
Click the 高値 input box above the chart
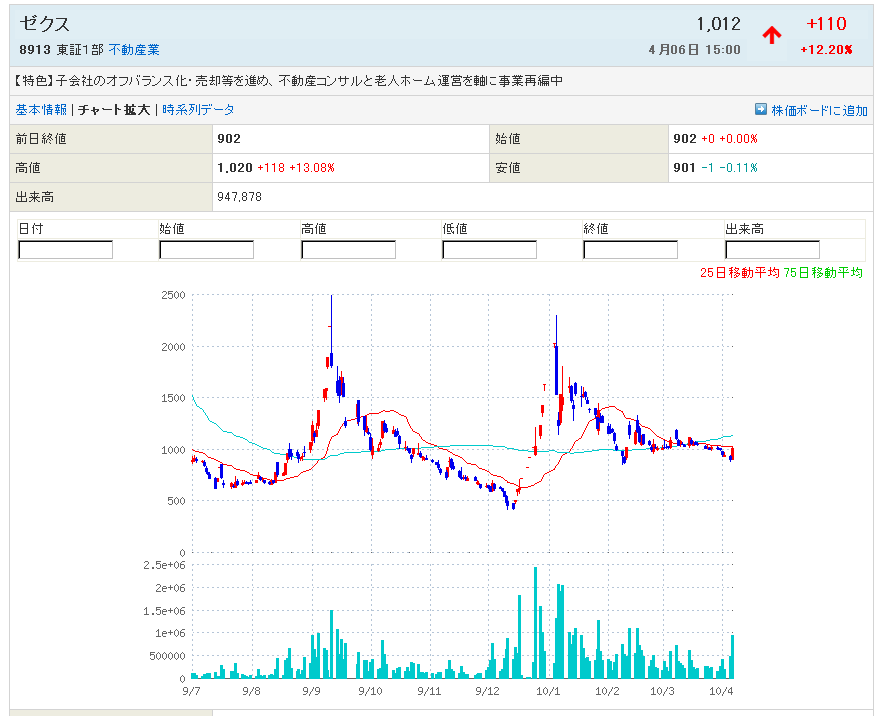point(348,250)
